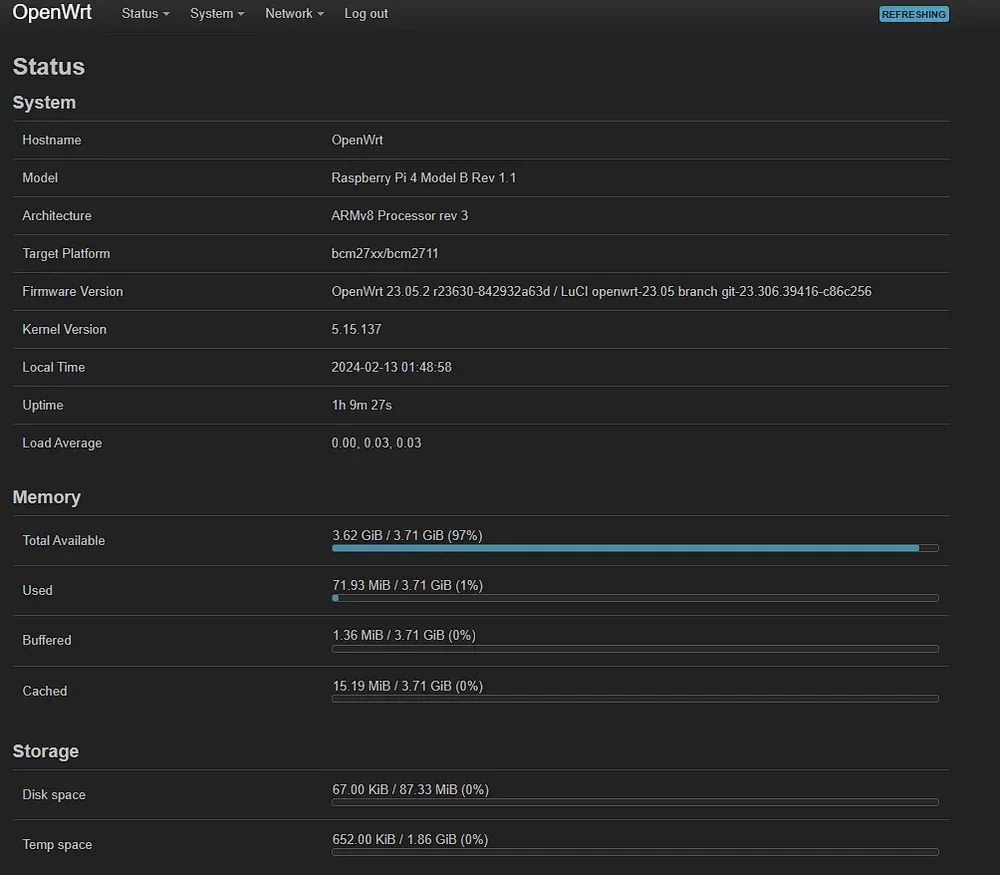The image size is (1000, 875).
Task: Select '71.93 MiB / 3.71 GiB (1%)' text
Action: pyautogui.click(x=408, y=585)
